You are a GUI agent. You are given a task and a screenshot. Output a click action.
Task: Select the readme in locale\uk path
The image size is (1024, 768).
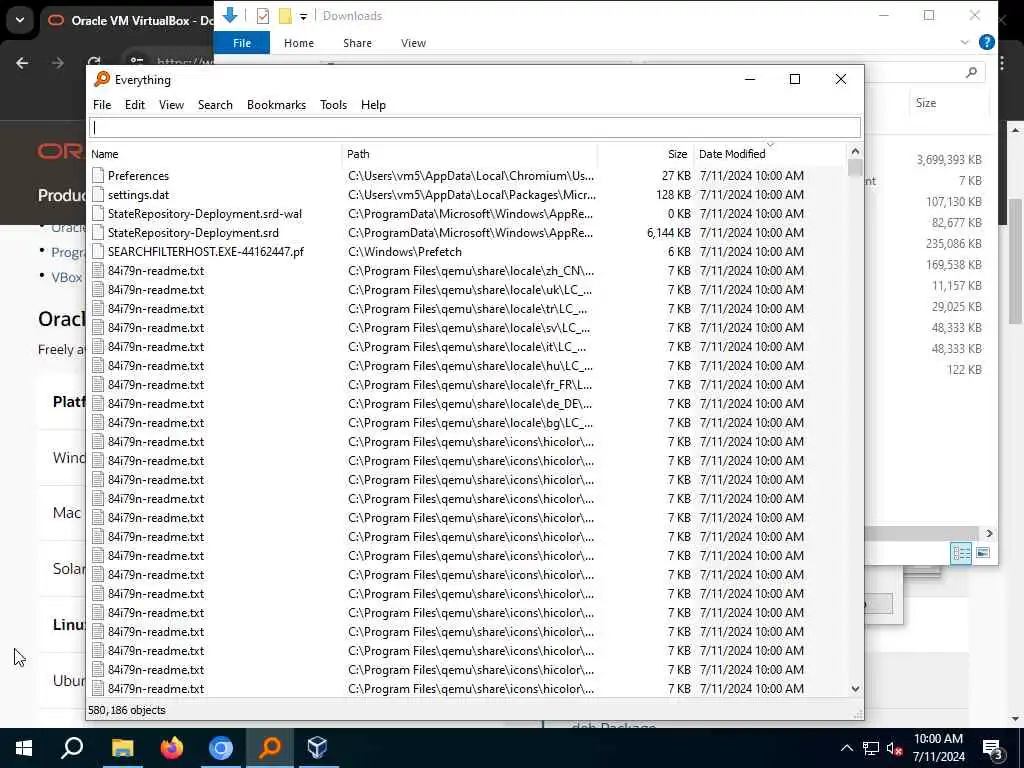point(466,289)
